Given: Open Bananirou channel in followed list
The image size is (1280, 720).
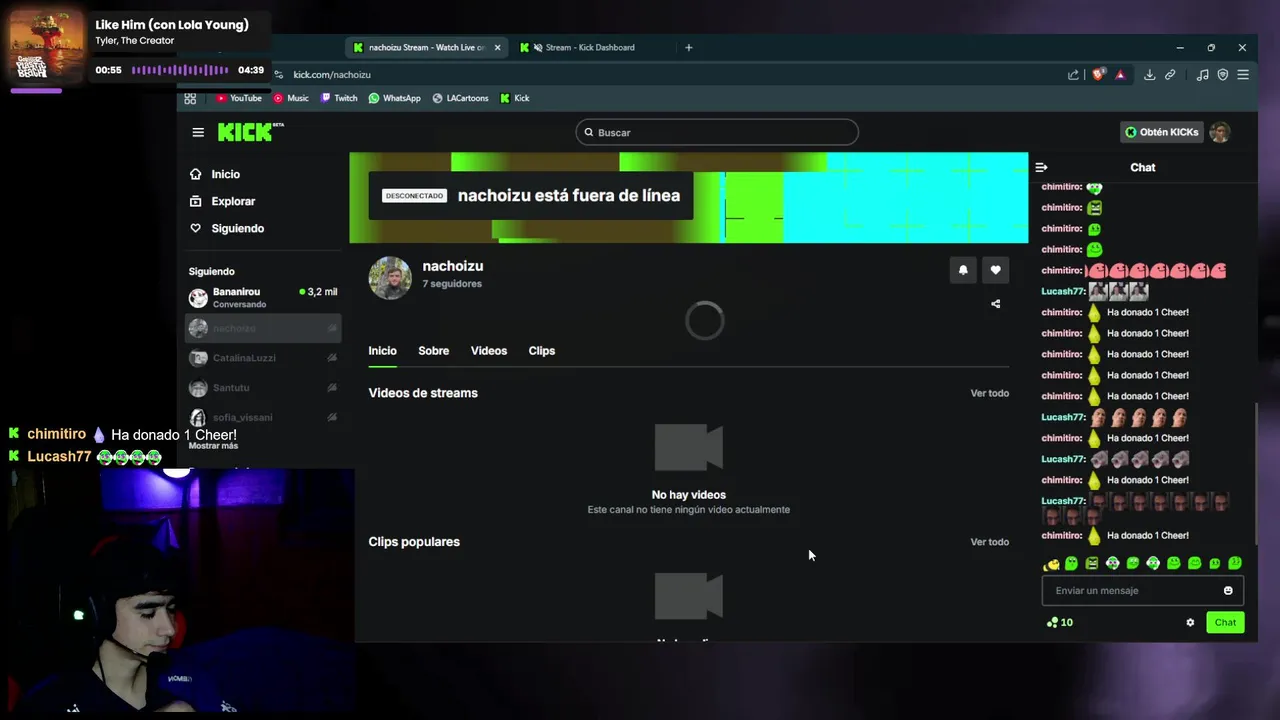Looking at the screenshot, I should (x=263, y=298).
